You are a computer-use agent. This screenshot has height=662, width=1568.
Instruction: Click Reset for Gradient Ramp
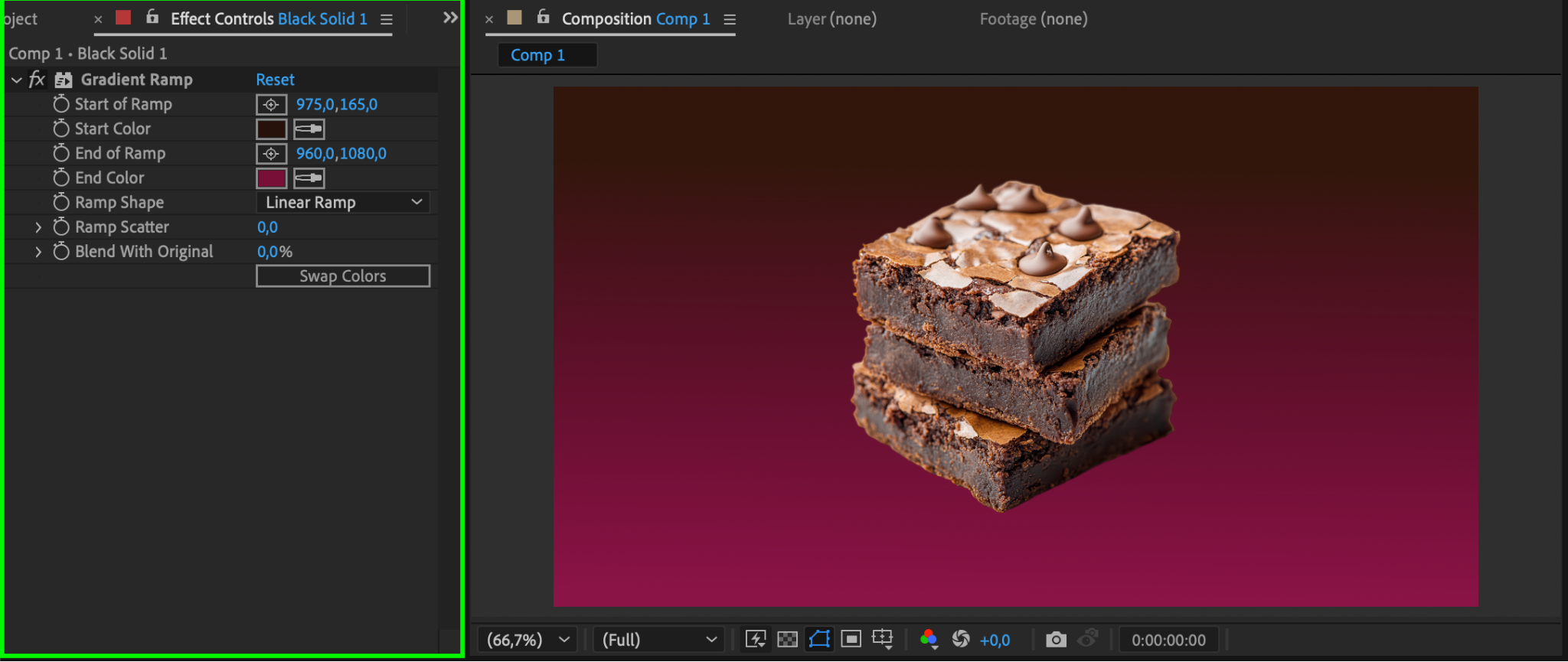(x=275, y=80)
